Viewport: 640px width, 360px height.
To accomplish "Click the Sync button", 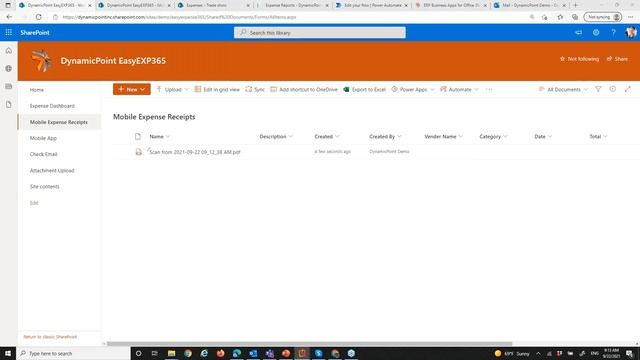I will coord(255,89).
